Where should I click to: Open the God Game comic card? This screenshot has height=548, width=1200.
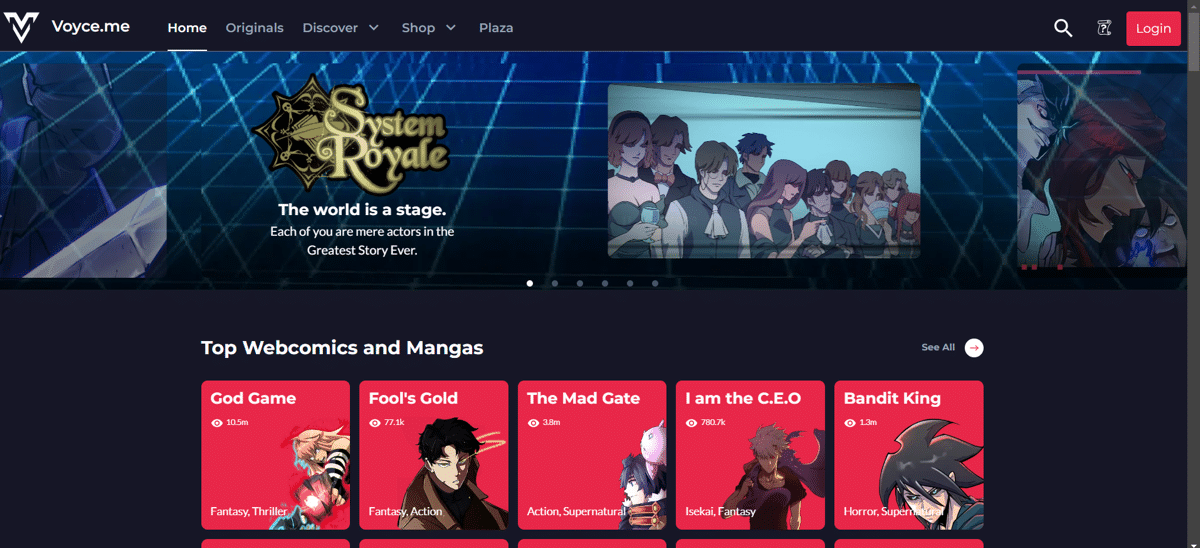point(275,455)
